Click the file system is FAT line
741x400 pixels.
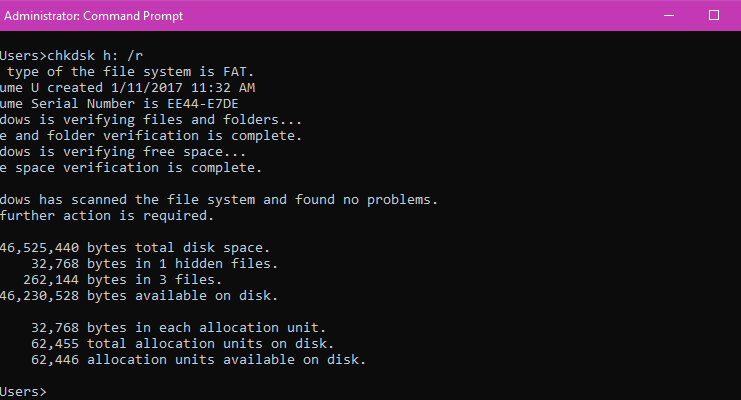click(127, 72)
